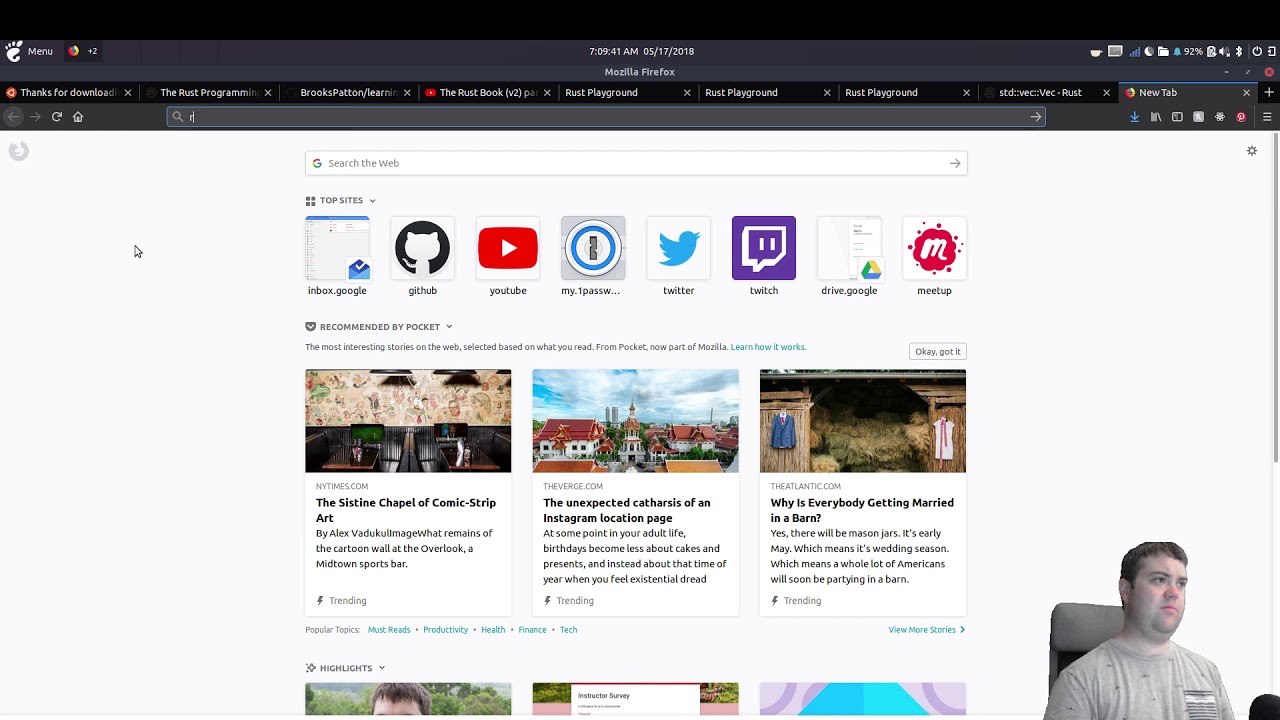Open Learn how it works link
Viewport: 1280px width, 720px height.
768,347
